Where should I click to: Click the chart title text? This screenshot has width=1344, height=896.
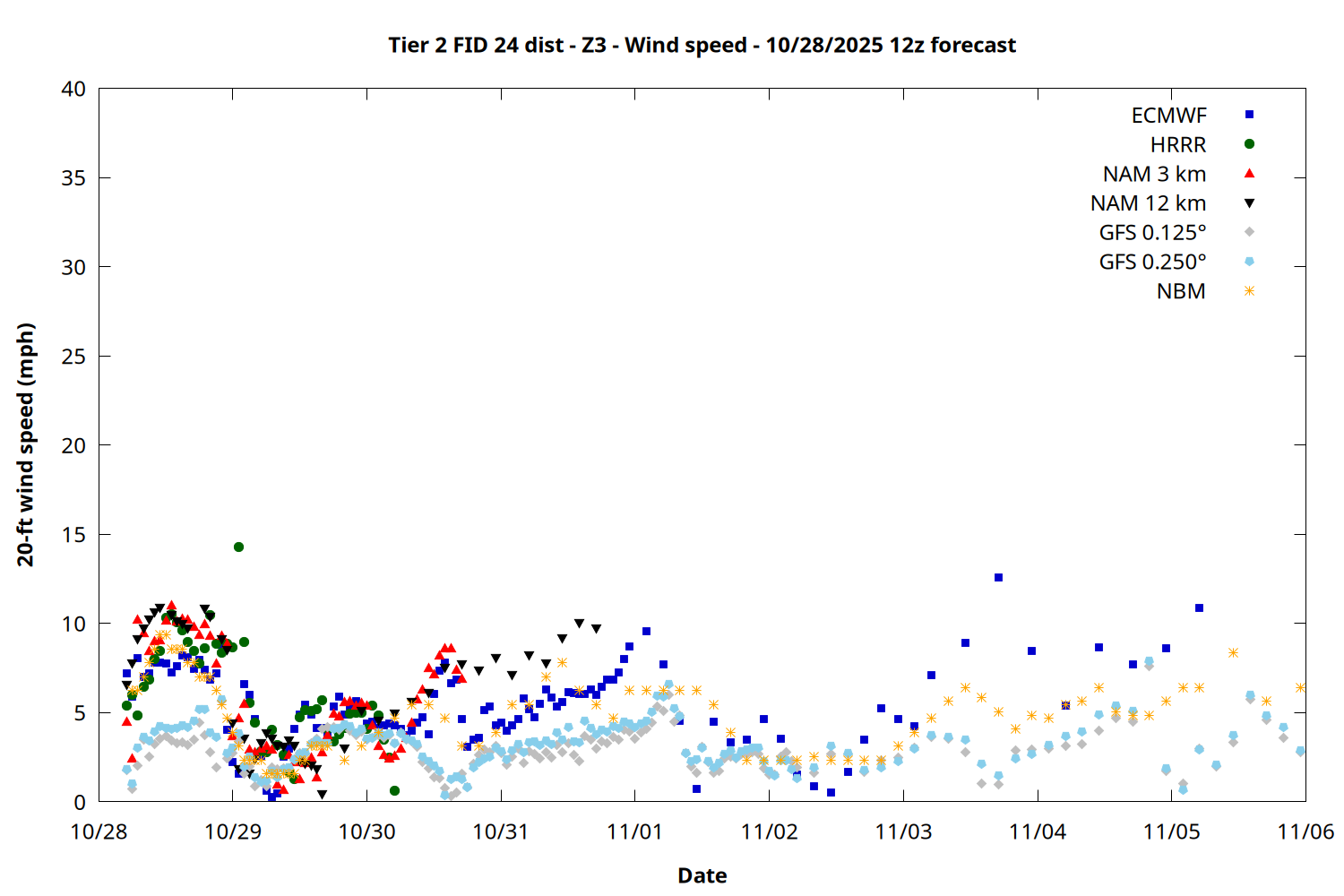click(x=702, y=45)
